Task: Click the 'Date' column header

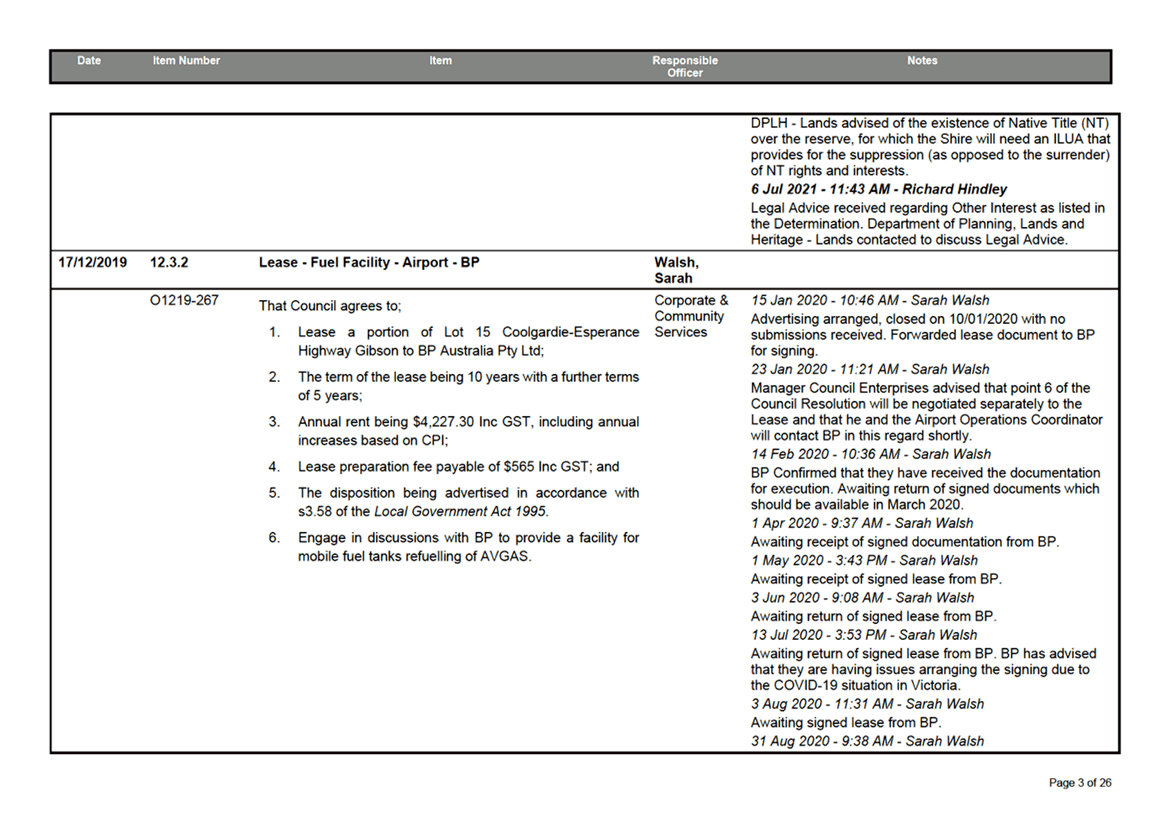Action: (89, 61)
